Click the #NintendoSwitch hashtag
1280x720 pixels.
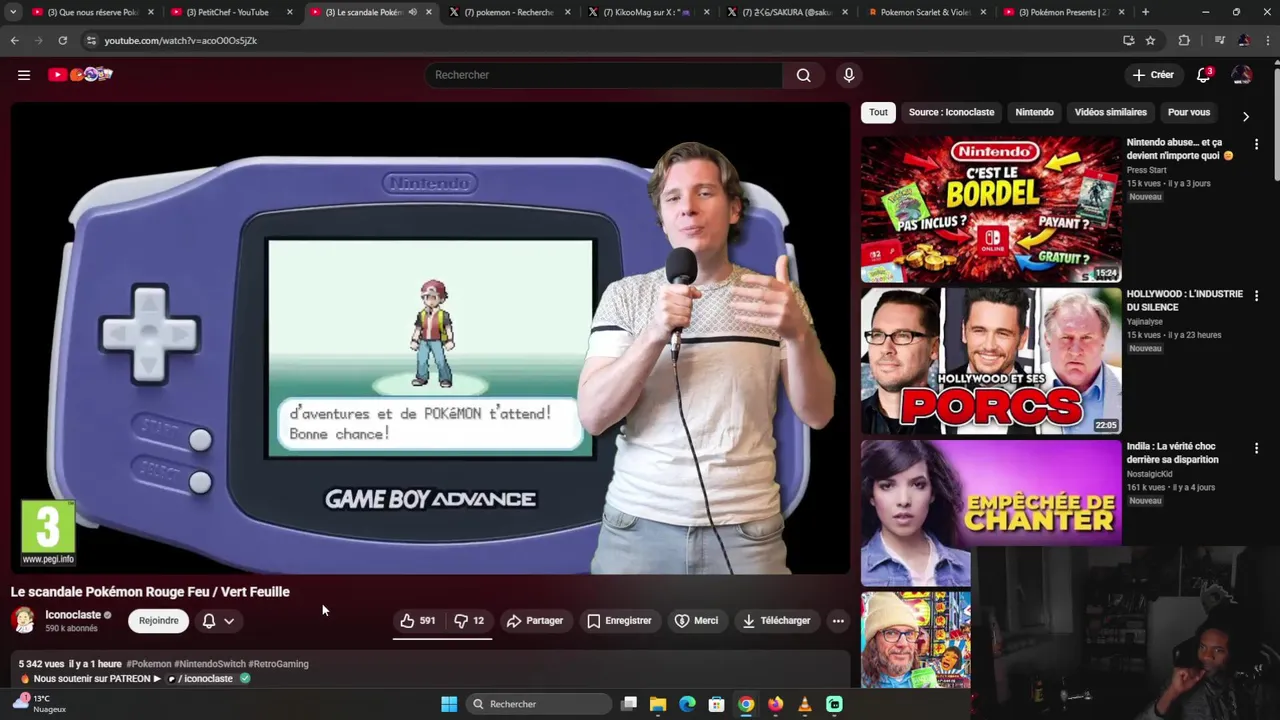pos(210,664)
